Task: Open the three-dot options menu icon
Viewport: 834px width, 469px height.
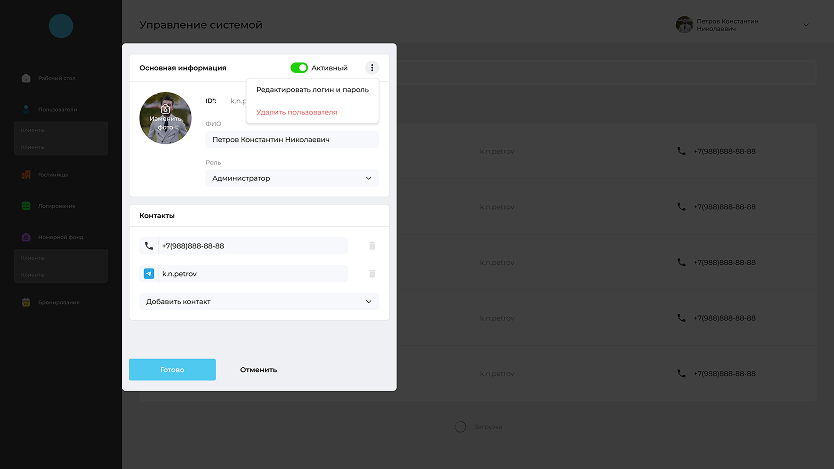Action: 372,68
